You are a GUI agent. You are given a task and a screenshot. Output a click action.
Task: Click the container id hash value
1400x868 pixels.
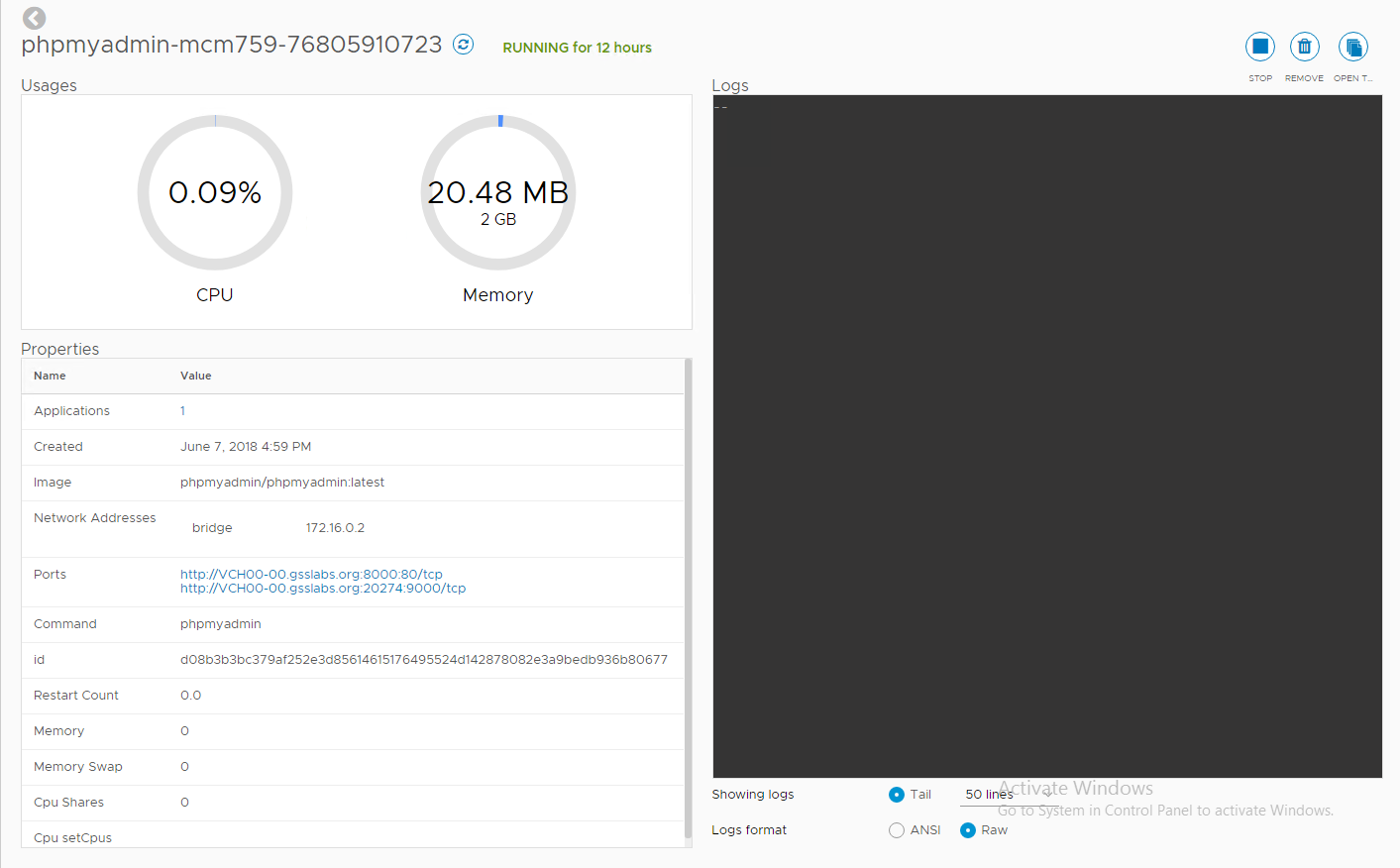(x=424, y=660)
